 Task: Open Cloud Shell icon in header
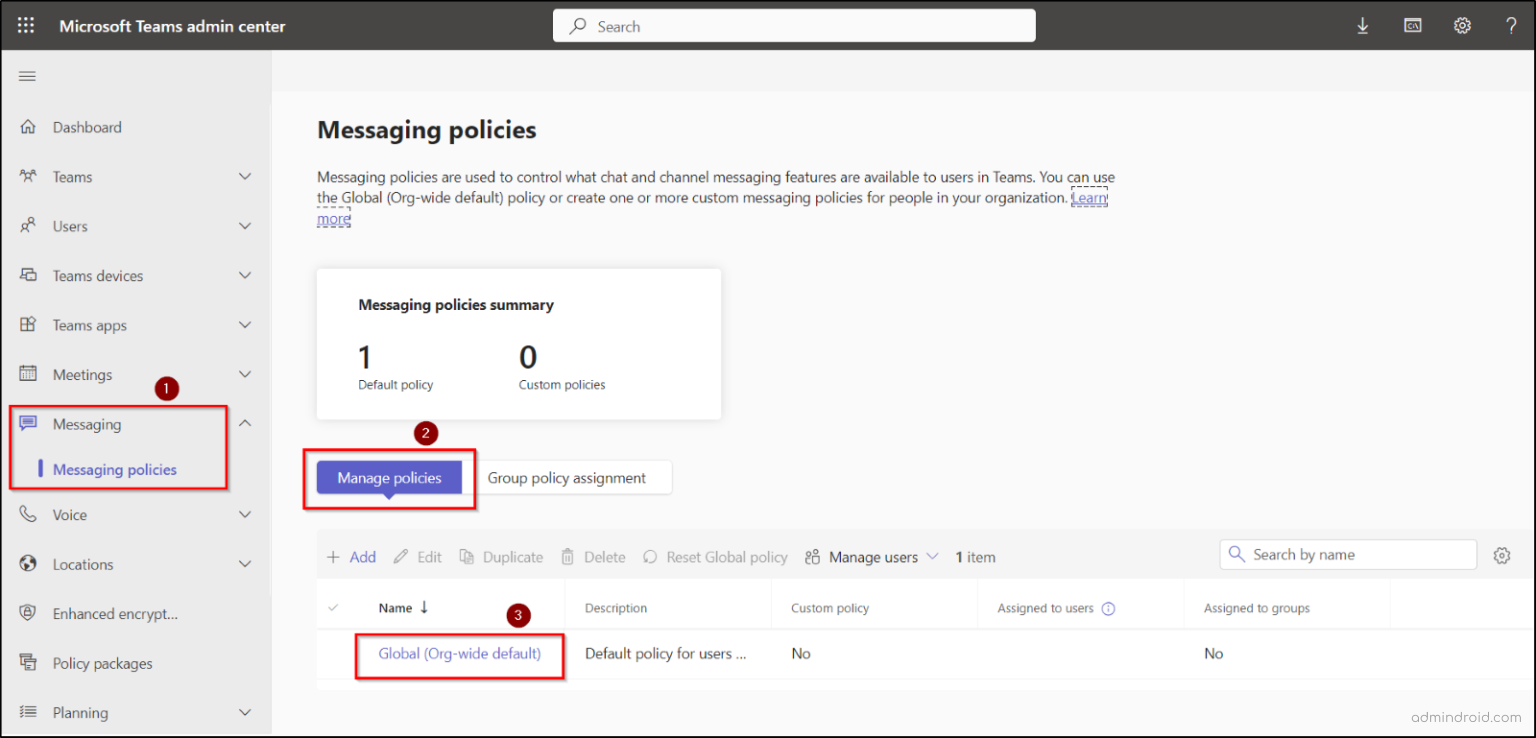click(x=1412, y=26)
